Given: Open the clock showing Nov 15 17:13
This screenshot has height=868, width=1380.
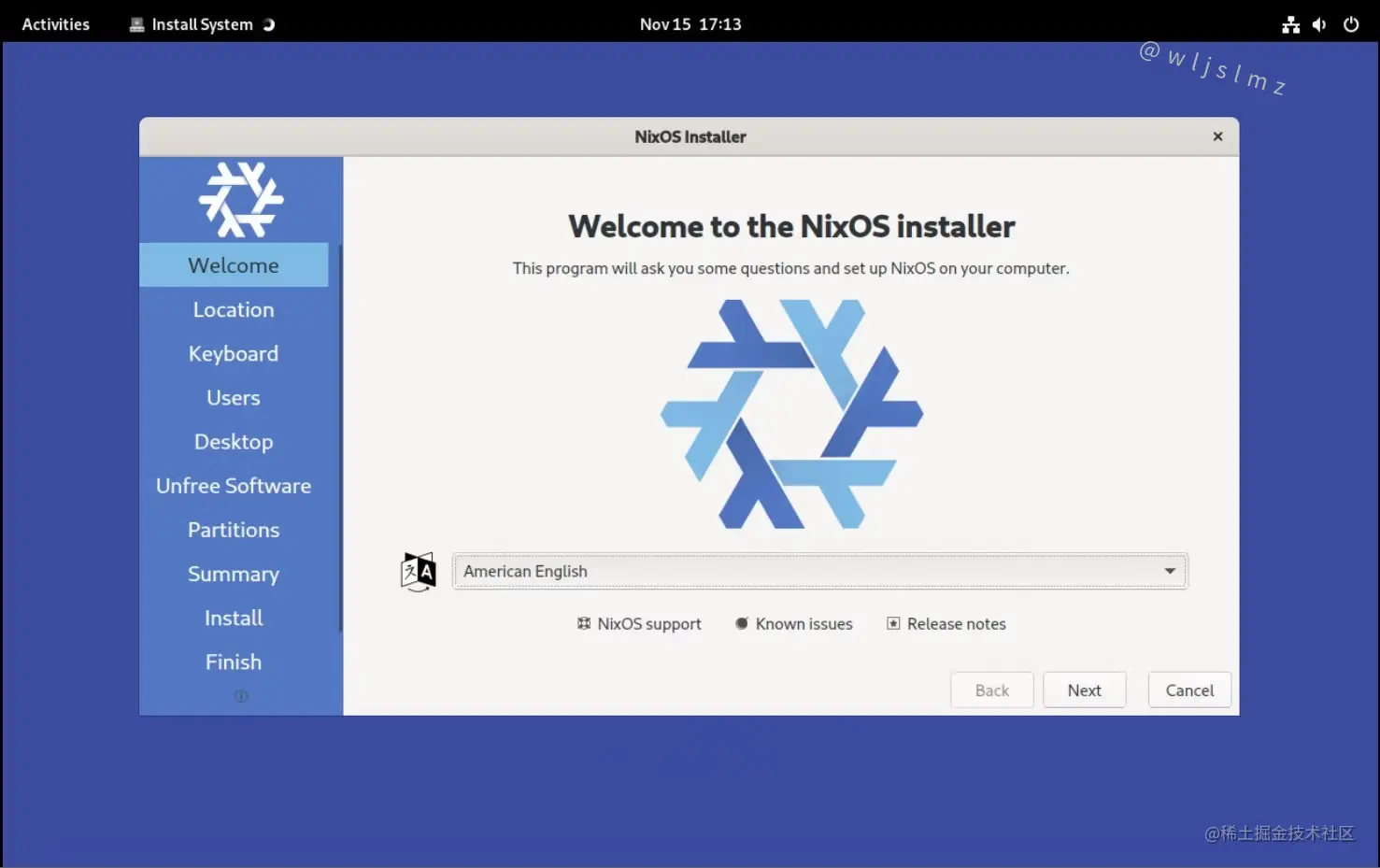Looking at the screenshot, I should point(690,24).
